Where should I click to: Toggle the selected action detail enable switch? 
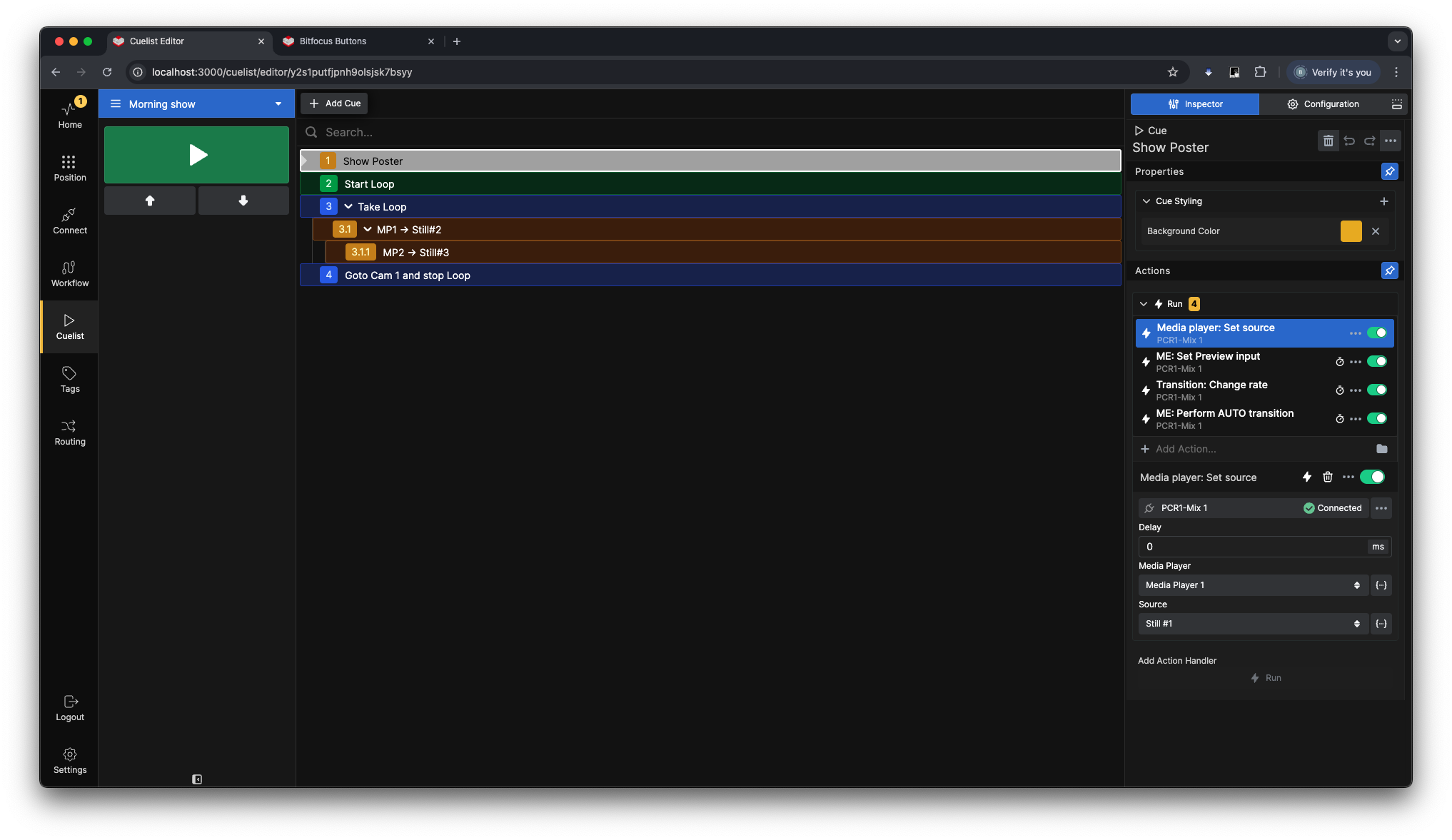point(1372,477)
